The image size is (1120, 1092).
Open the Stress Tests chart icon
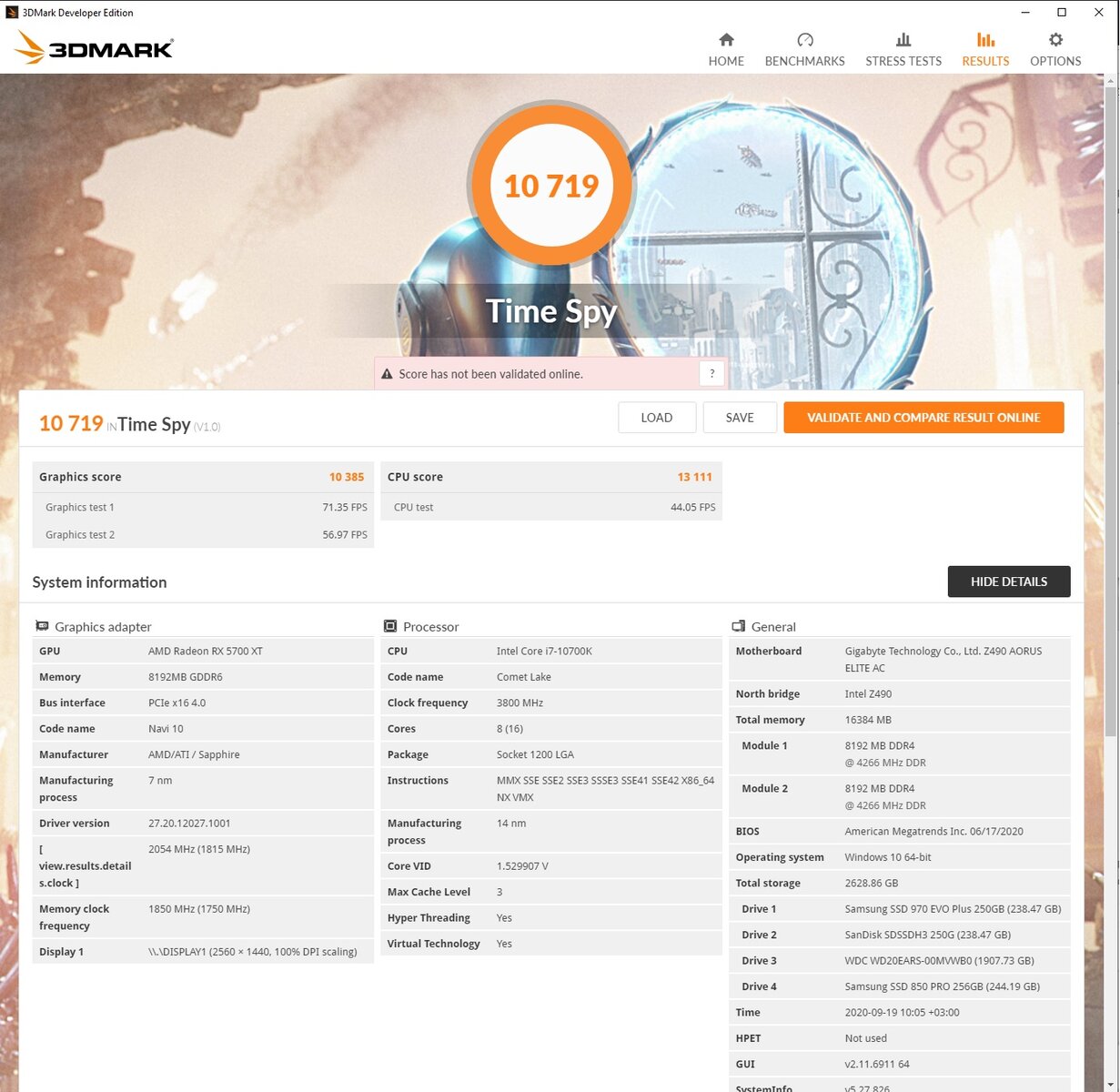click(x=903, y=39)
